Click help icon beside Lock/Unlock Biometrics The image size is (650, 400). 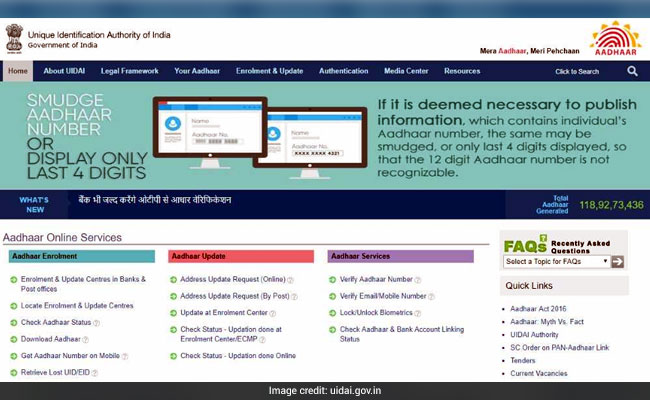[418, 313]
